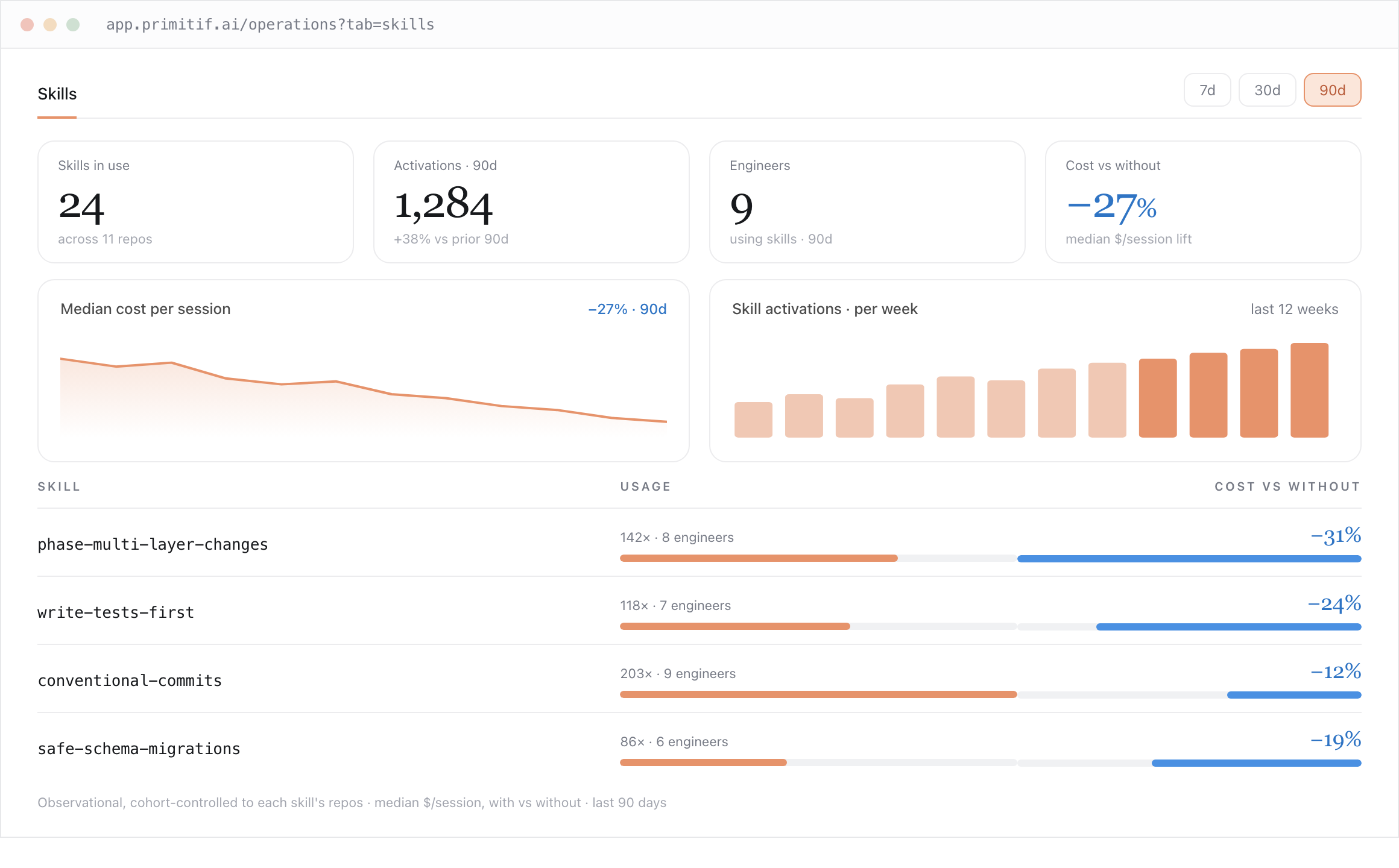The image size is (1399, 868).
Task: Click the yellow window minimize button
Action: coord(50,25)
